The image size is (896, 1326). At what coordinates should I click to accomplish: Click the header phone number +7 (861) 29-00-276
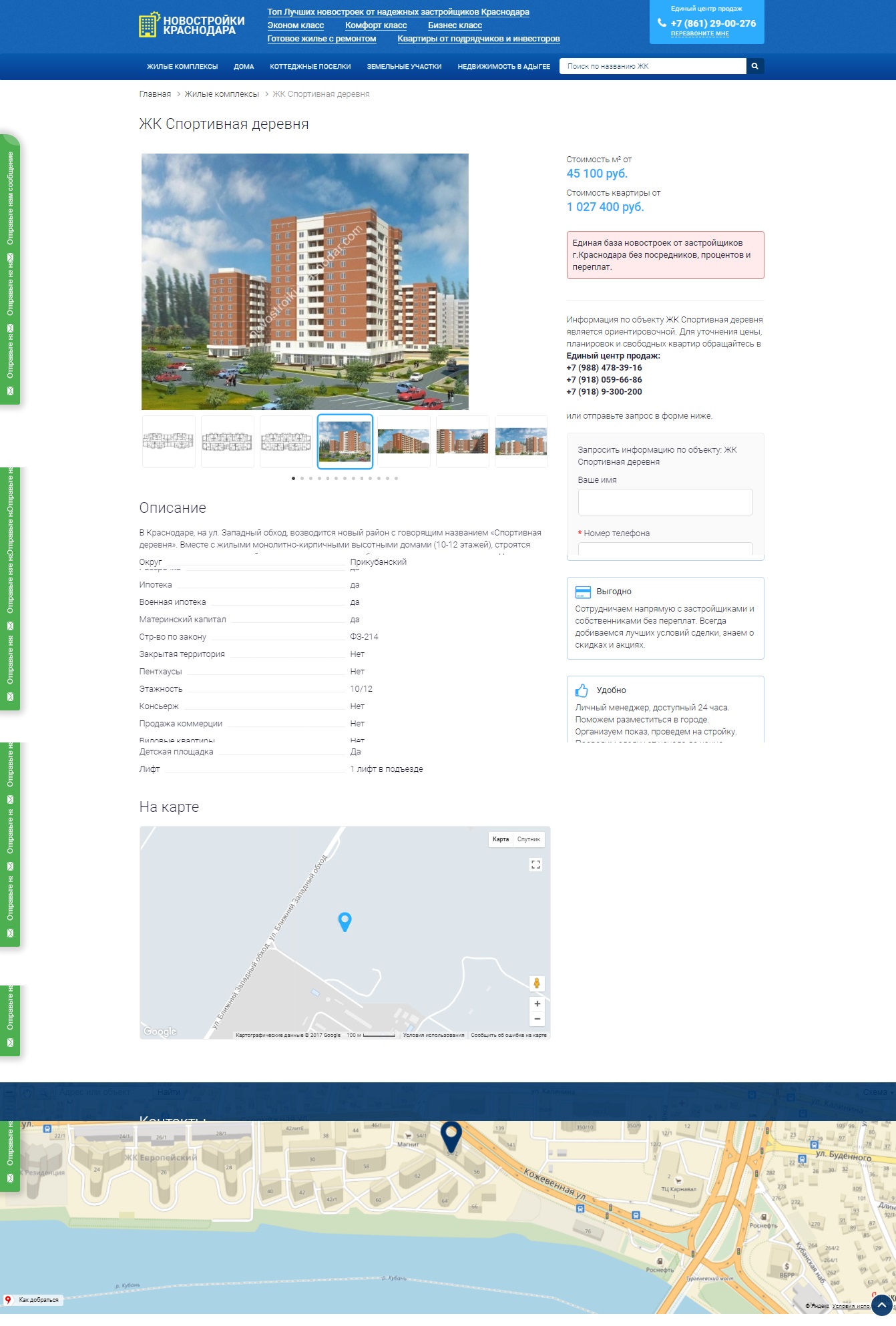tap(713, 23)
